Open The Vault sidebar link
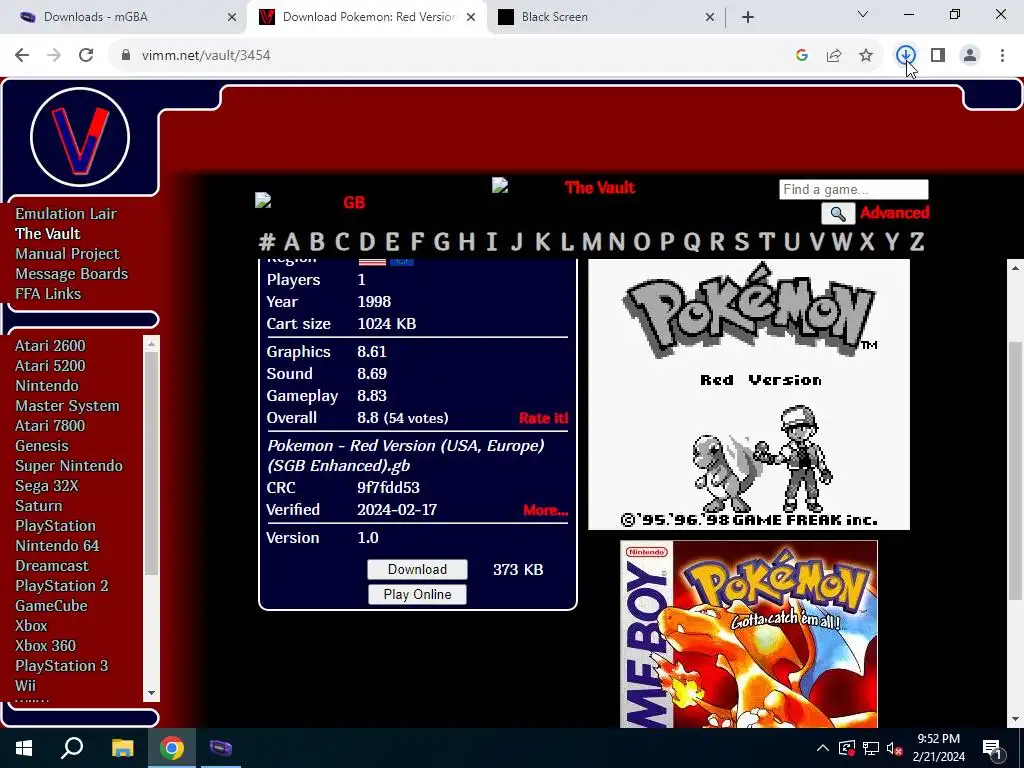 click(48, 234)
